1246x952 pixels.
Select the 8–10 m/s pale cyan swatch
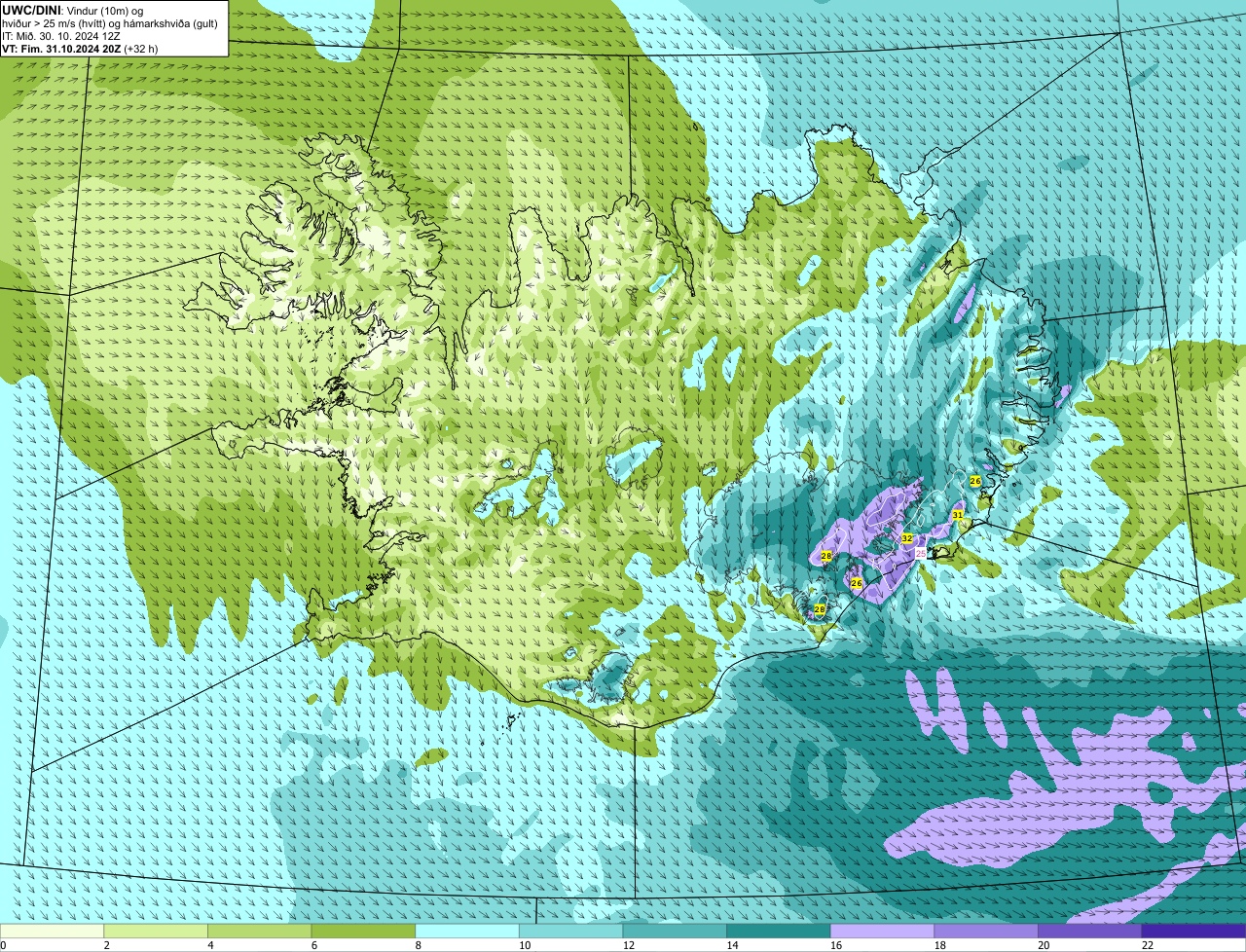467,931
